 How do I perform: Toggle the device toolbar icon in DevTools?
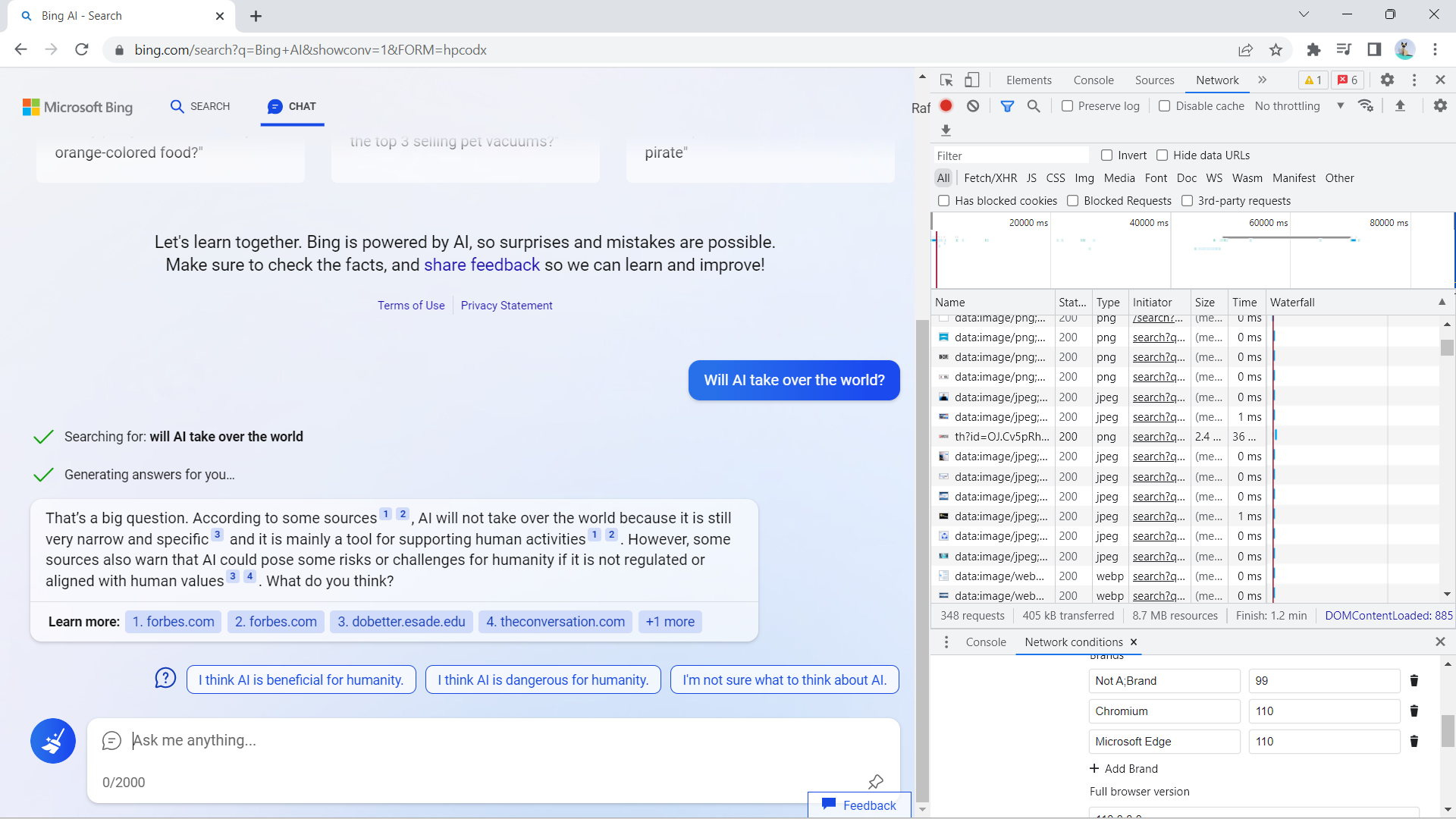(972, 80)
